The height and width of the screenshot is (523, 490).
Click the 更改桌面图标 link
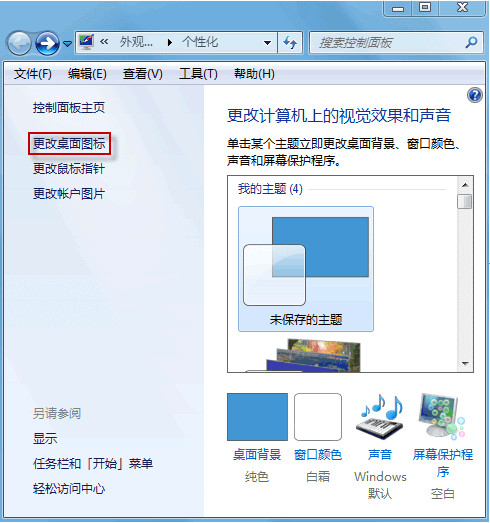pyautogui.click(x=69, y=144)
